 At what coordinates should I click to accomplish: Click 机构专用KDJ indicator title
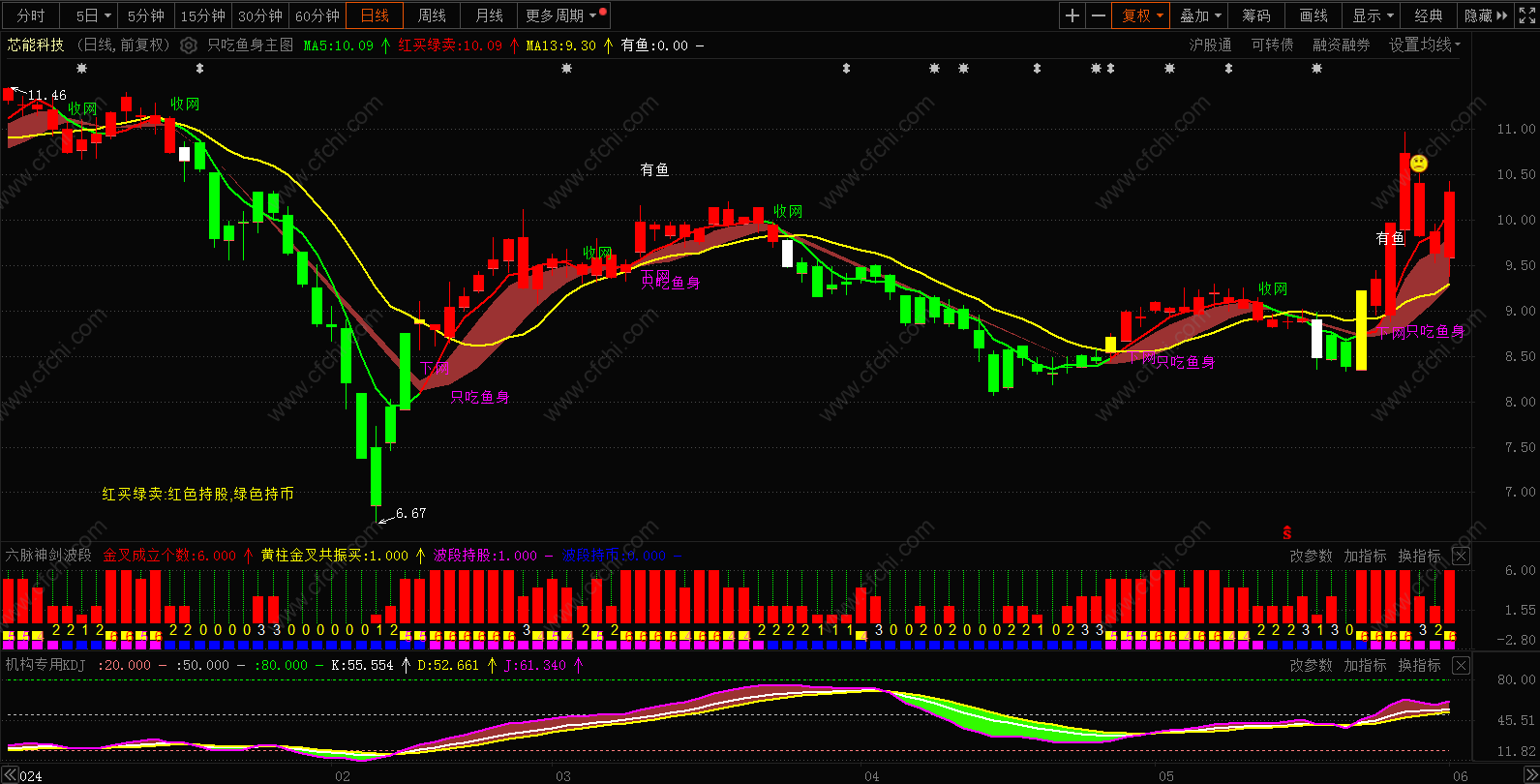tap(45, 665)
